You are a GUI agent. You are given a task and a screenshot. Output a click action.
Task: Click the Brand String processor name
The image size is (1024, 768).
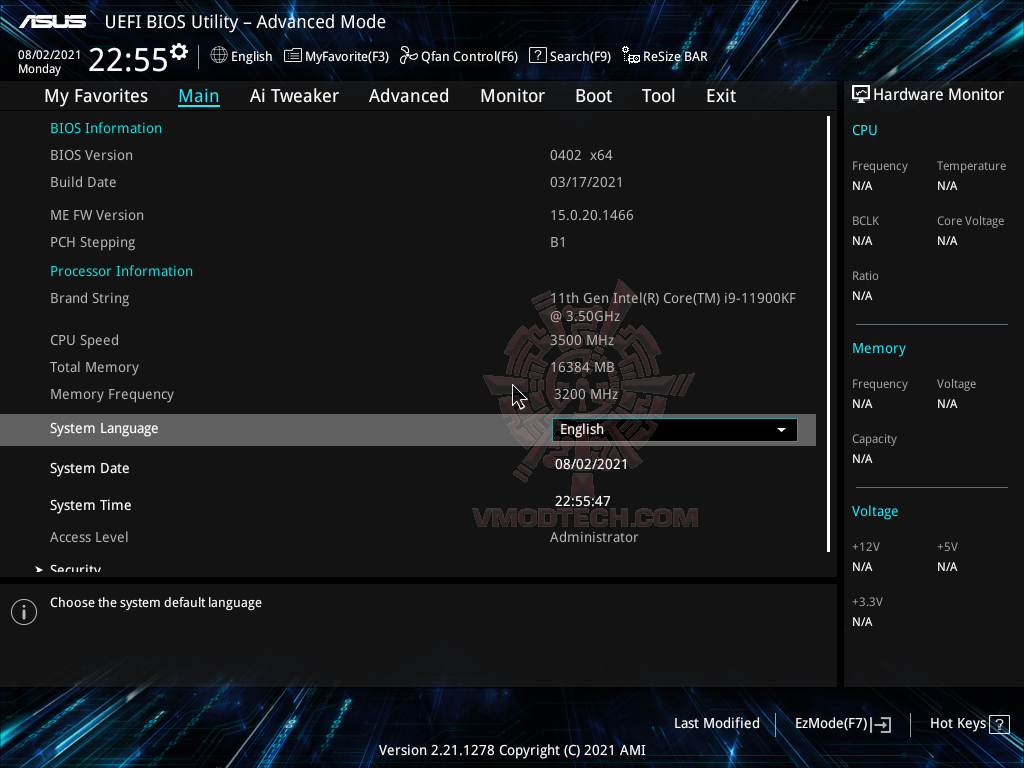click(x=673, y=307)
